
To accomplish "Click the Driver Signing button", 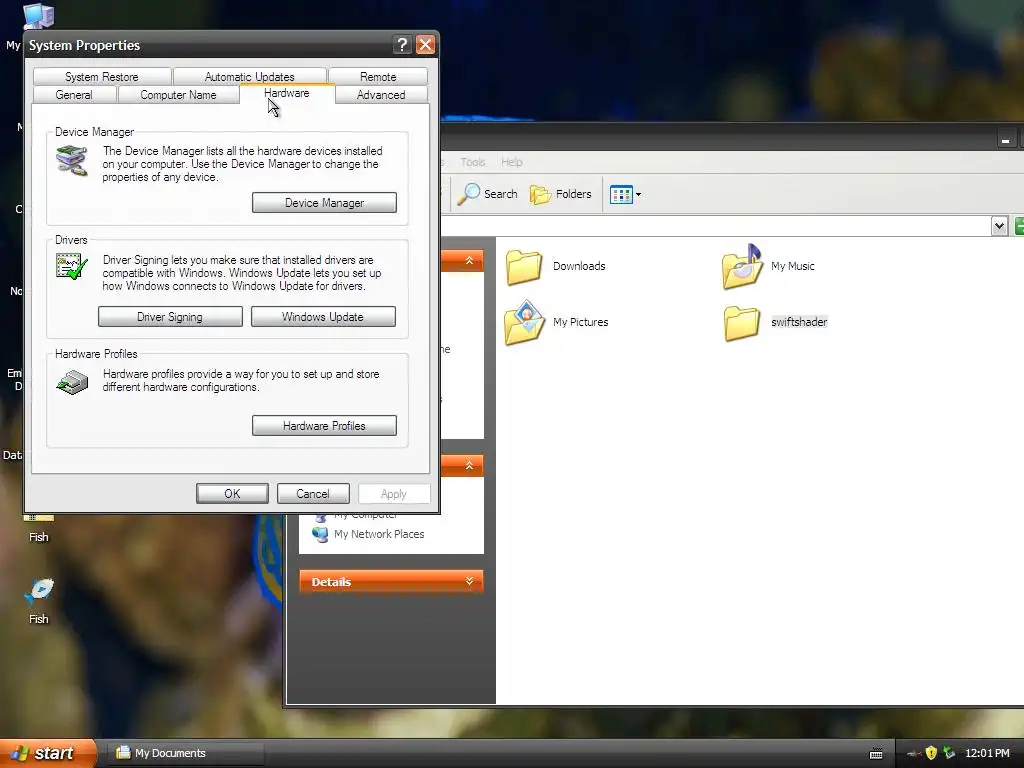I will [x=170, y=317].
